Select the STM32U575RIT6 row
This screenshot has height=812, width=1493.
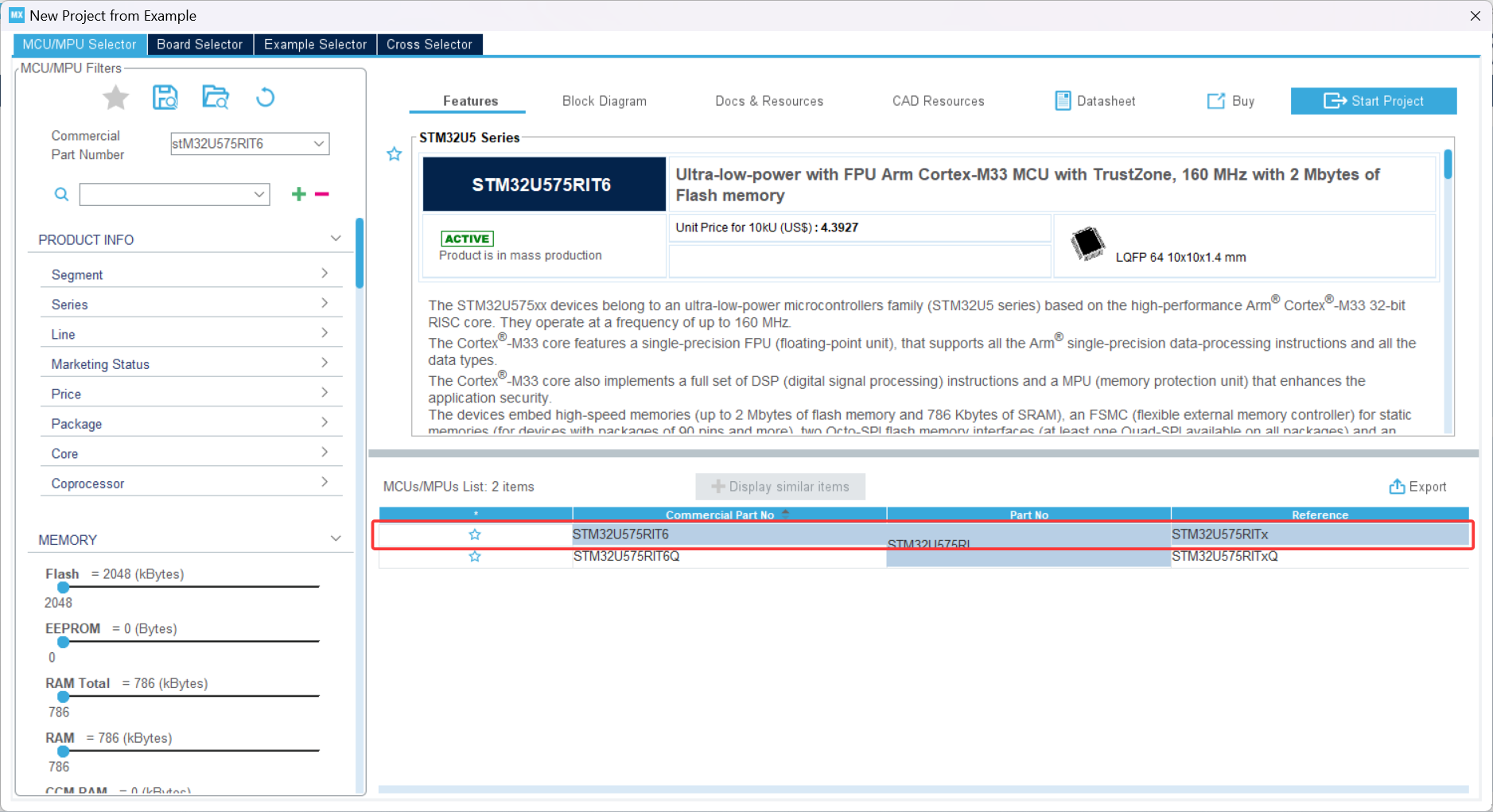point(923,534)
